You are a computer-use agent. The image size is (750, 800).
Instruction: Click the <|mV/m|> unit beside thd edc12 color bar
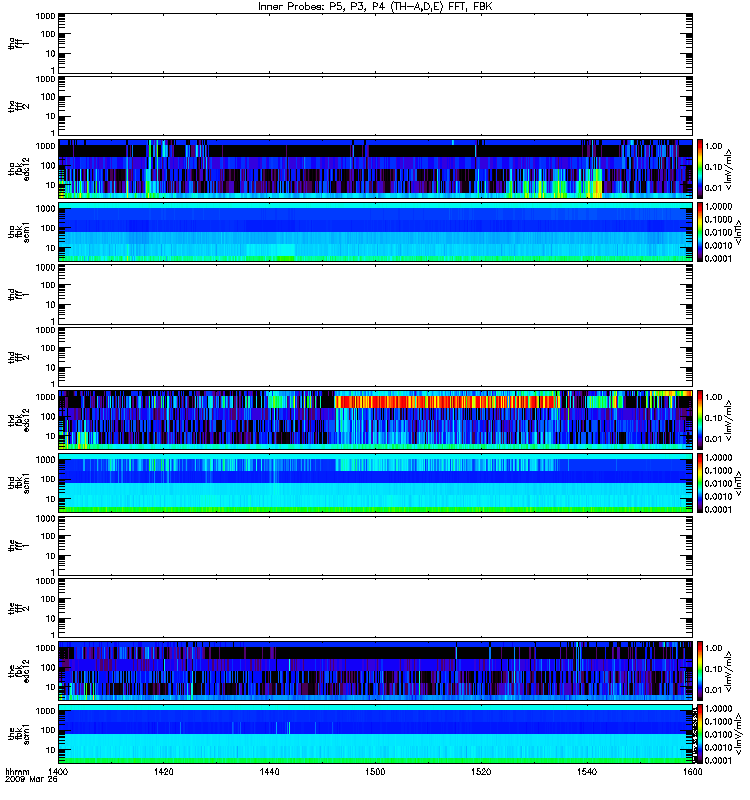[x=729, y=420]
